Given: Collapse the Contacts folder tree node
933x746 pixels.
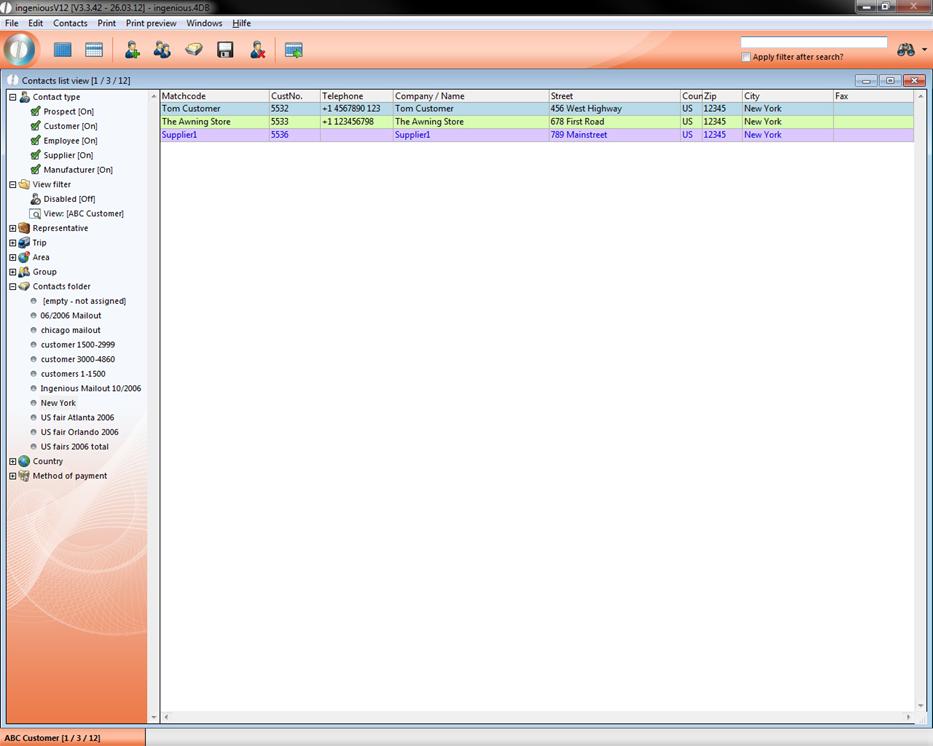Looking at the screenshot, I should 13,286.
